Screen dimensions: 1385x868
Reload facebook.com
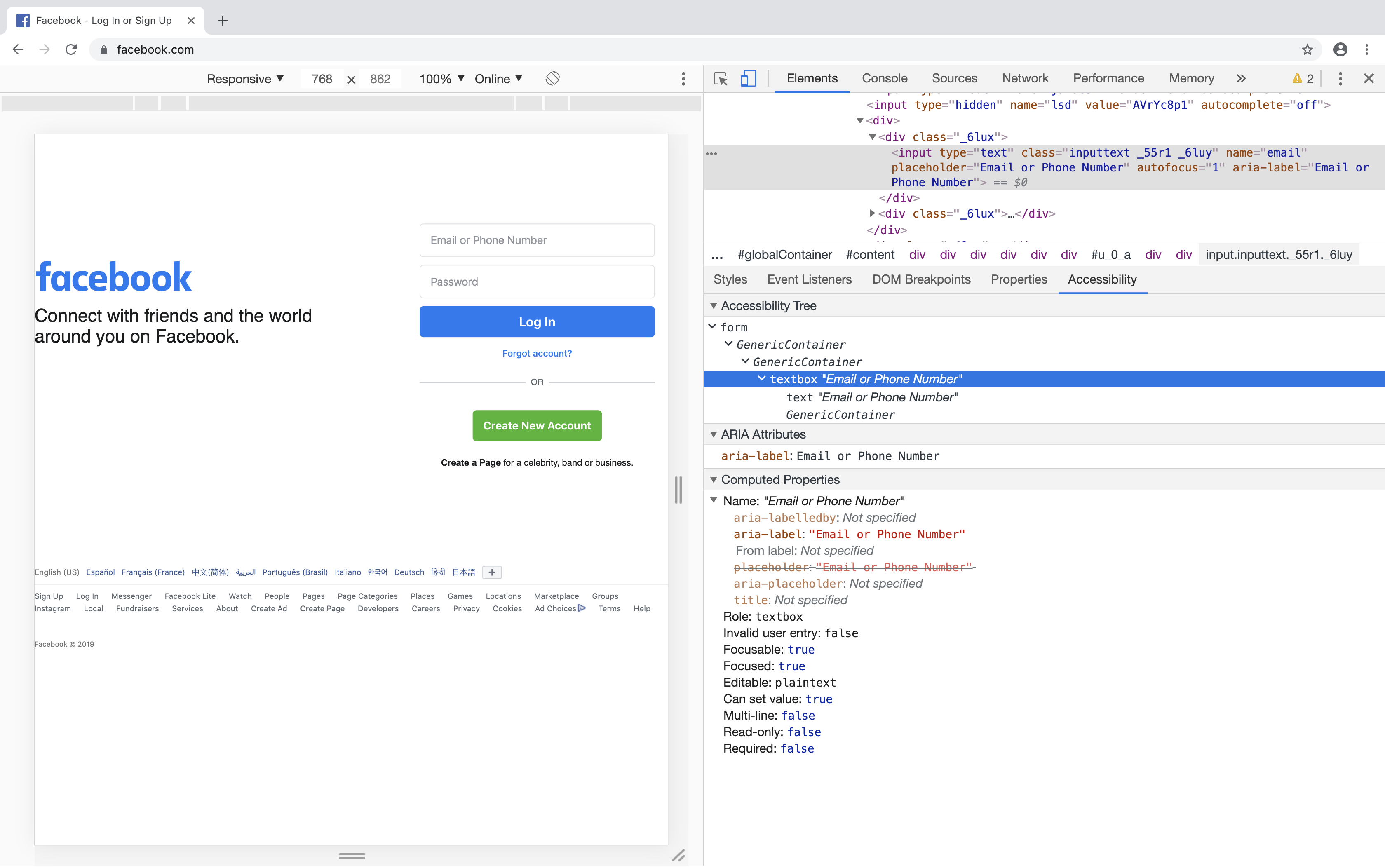coord(70,49)
